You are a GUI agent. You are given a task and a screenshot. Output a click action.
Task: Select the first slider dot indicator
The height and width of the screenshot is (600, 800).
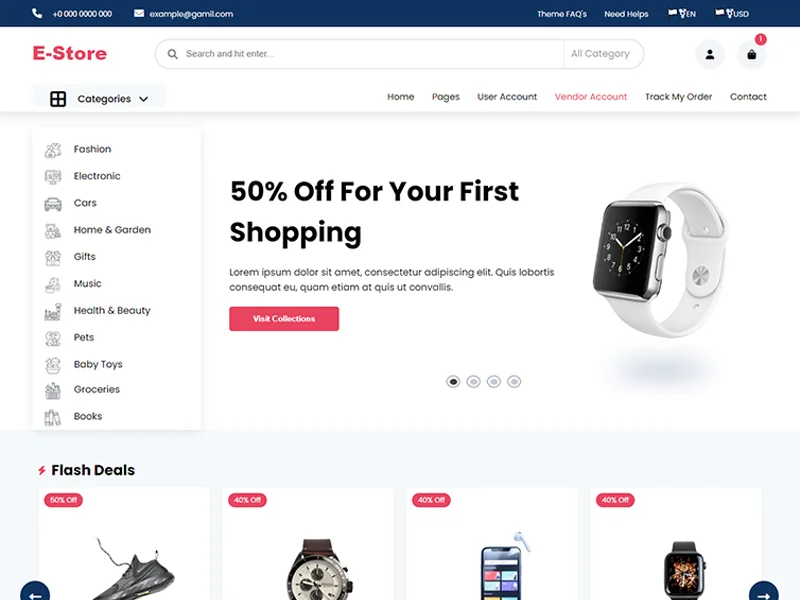click(x=453, y=382)
